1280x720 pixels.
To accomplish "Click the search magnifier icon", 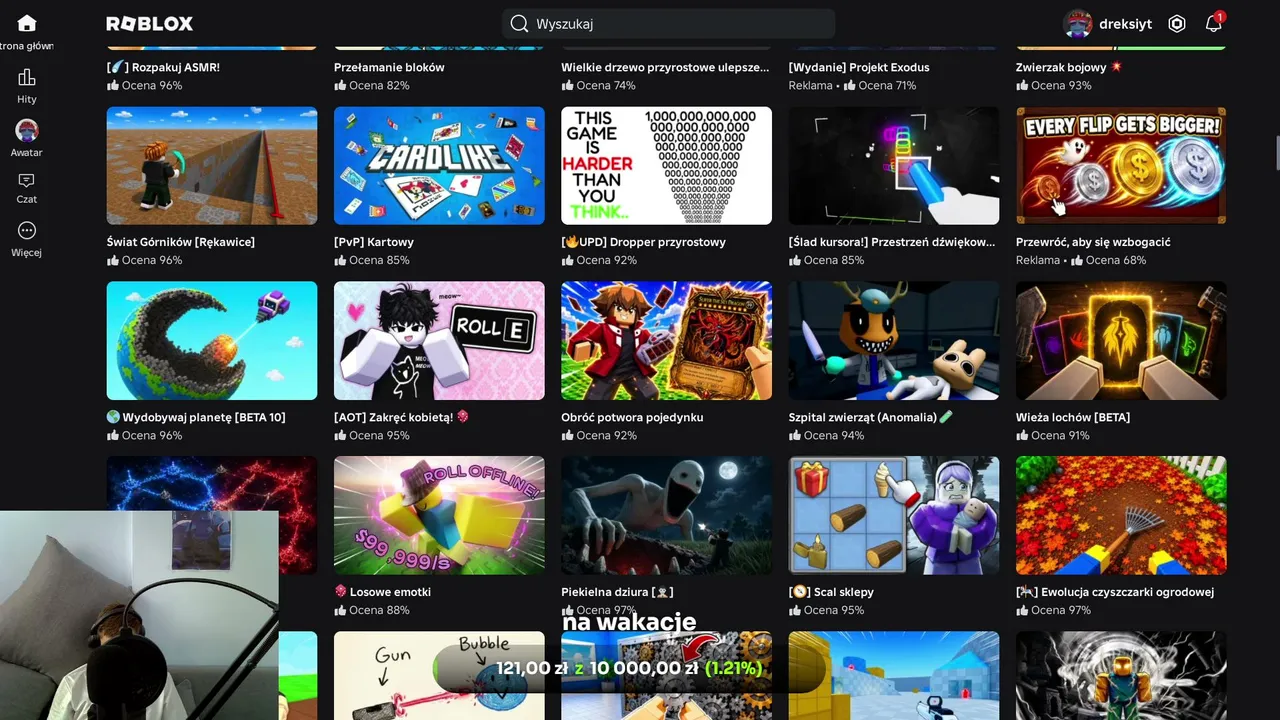I will pos(519,24).
